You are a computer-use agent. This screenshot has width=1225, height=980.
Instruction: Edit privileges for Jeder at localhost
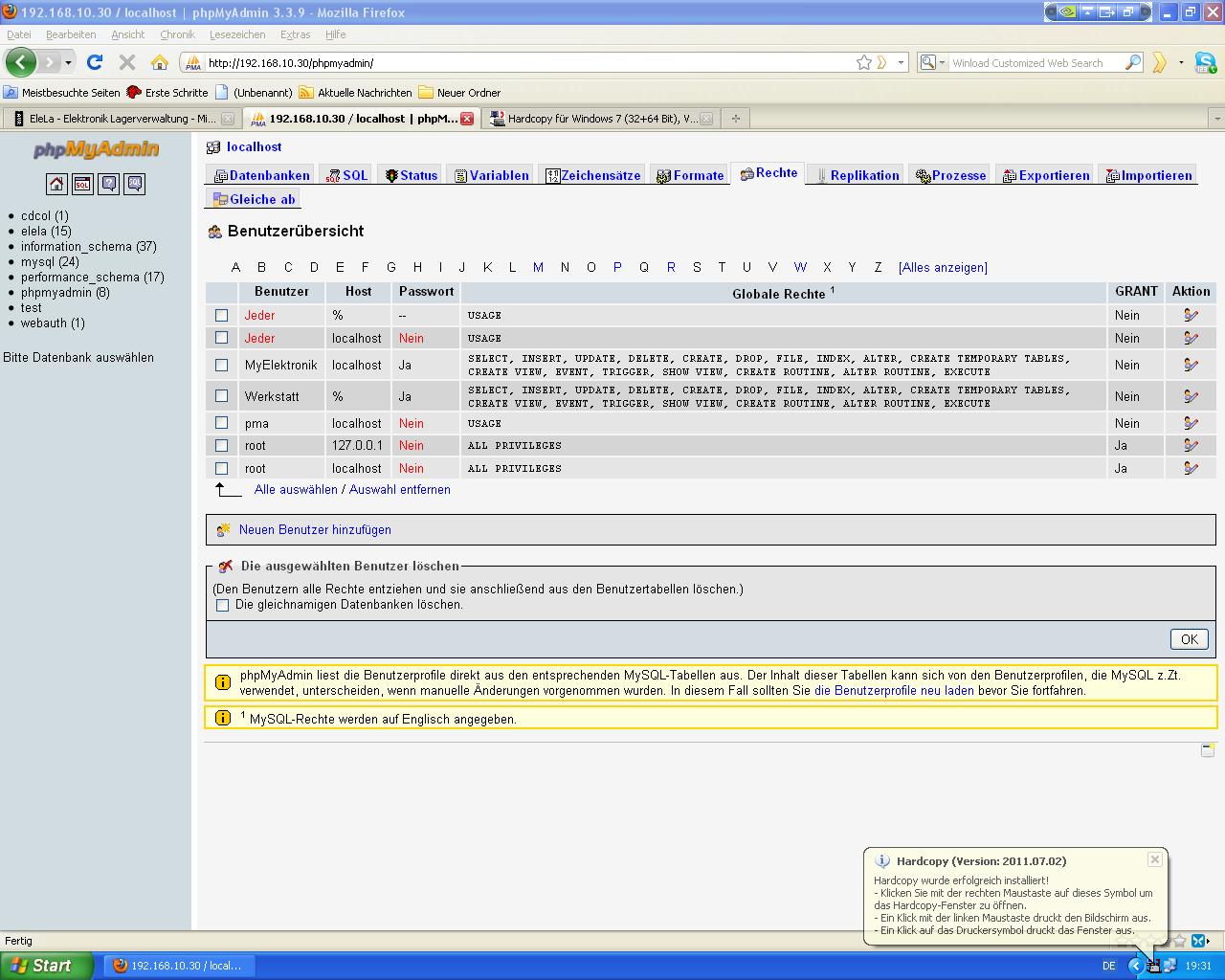(x=1191, y=338)
